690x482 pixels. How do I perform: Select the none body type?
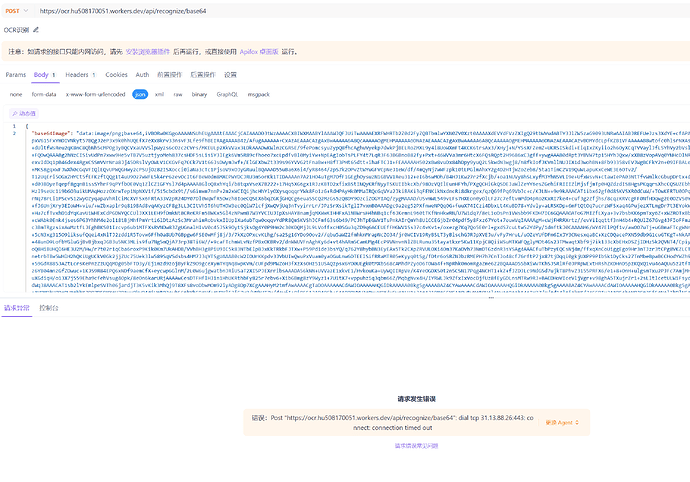[x=16, y=94]
